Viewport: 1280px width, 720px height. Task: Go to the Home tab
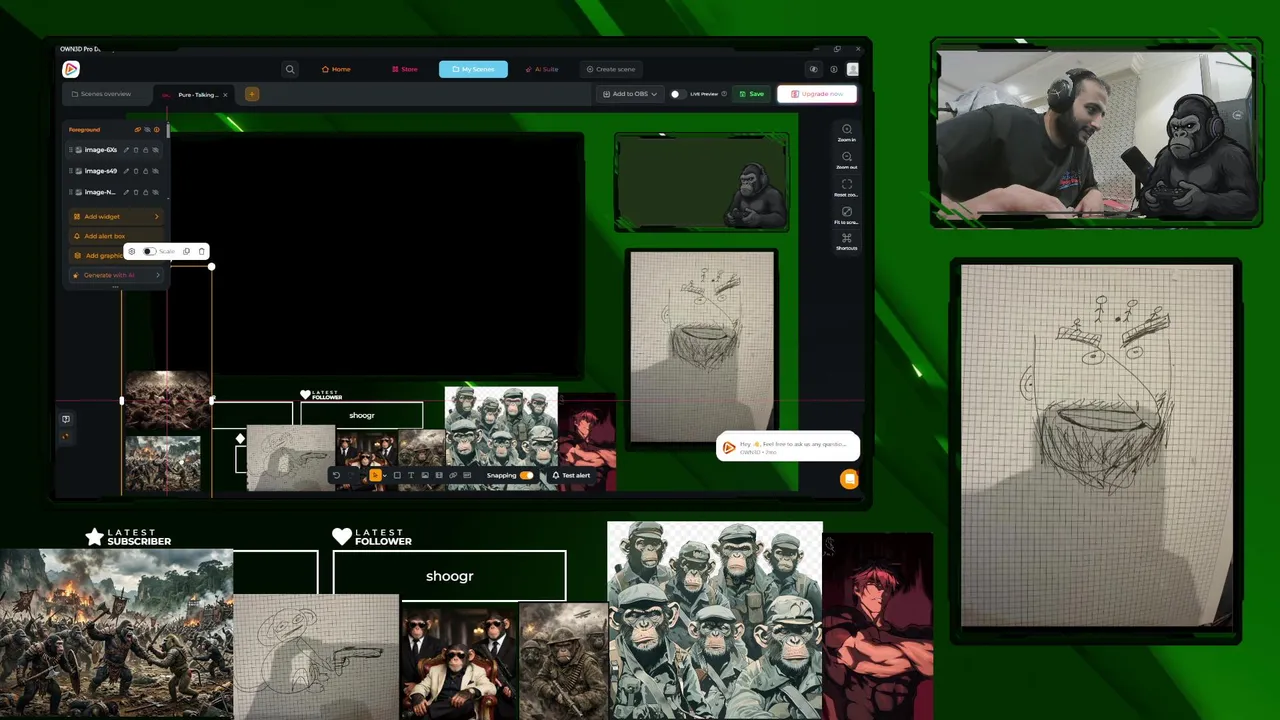[336, 69]
